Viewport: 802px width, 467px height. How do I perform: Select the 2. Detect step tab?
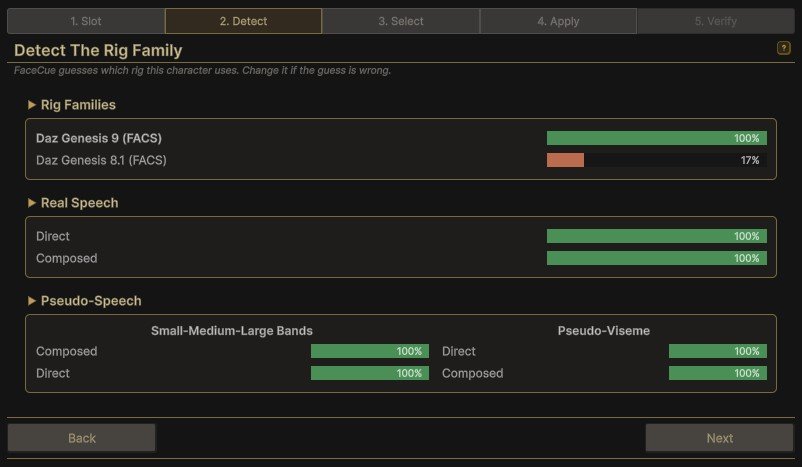click(243, 21)
